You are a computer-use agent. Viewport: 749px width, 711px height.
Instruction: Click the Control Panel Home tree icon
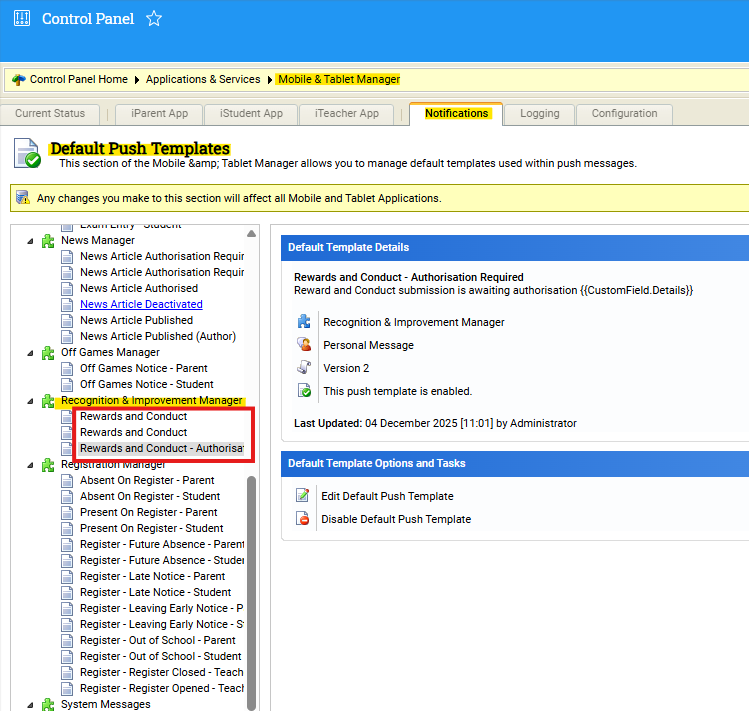coord(19,79)
